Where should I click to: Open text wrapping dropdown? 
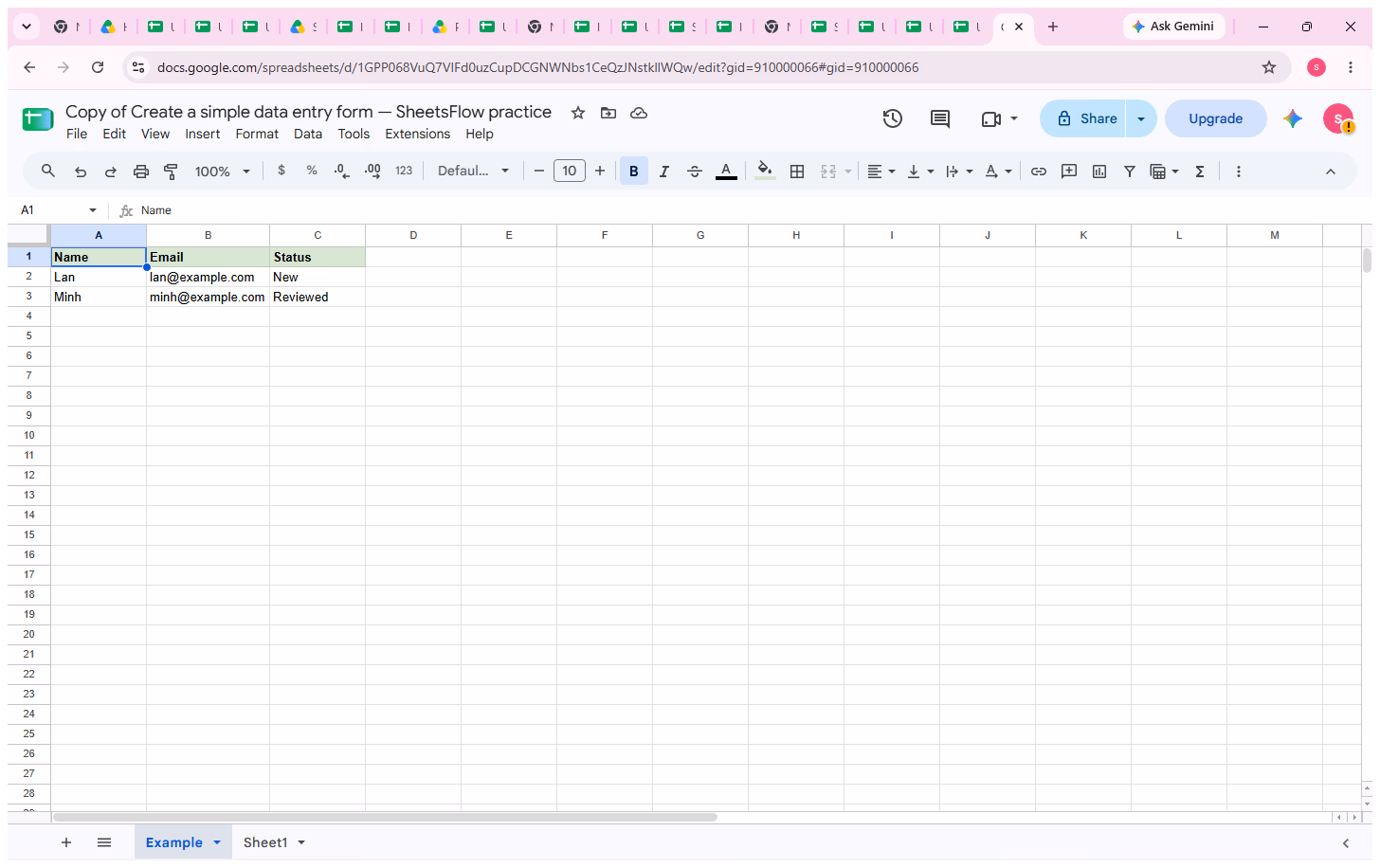click(x=959, y=171)
